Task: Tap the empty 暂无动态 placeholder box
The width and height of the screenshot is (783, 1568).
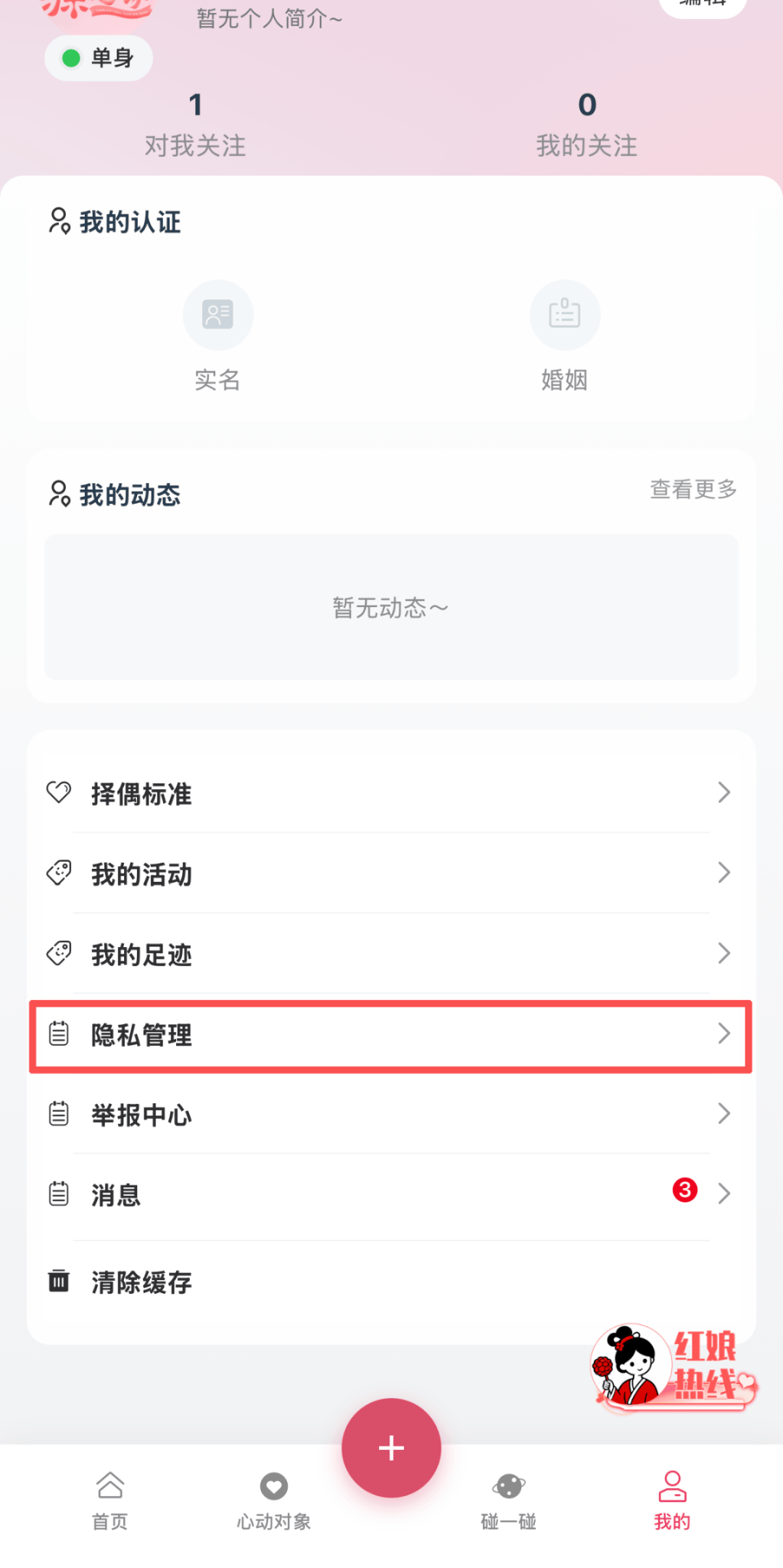Action: (x=391, y=607)
